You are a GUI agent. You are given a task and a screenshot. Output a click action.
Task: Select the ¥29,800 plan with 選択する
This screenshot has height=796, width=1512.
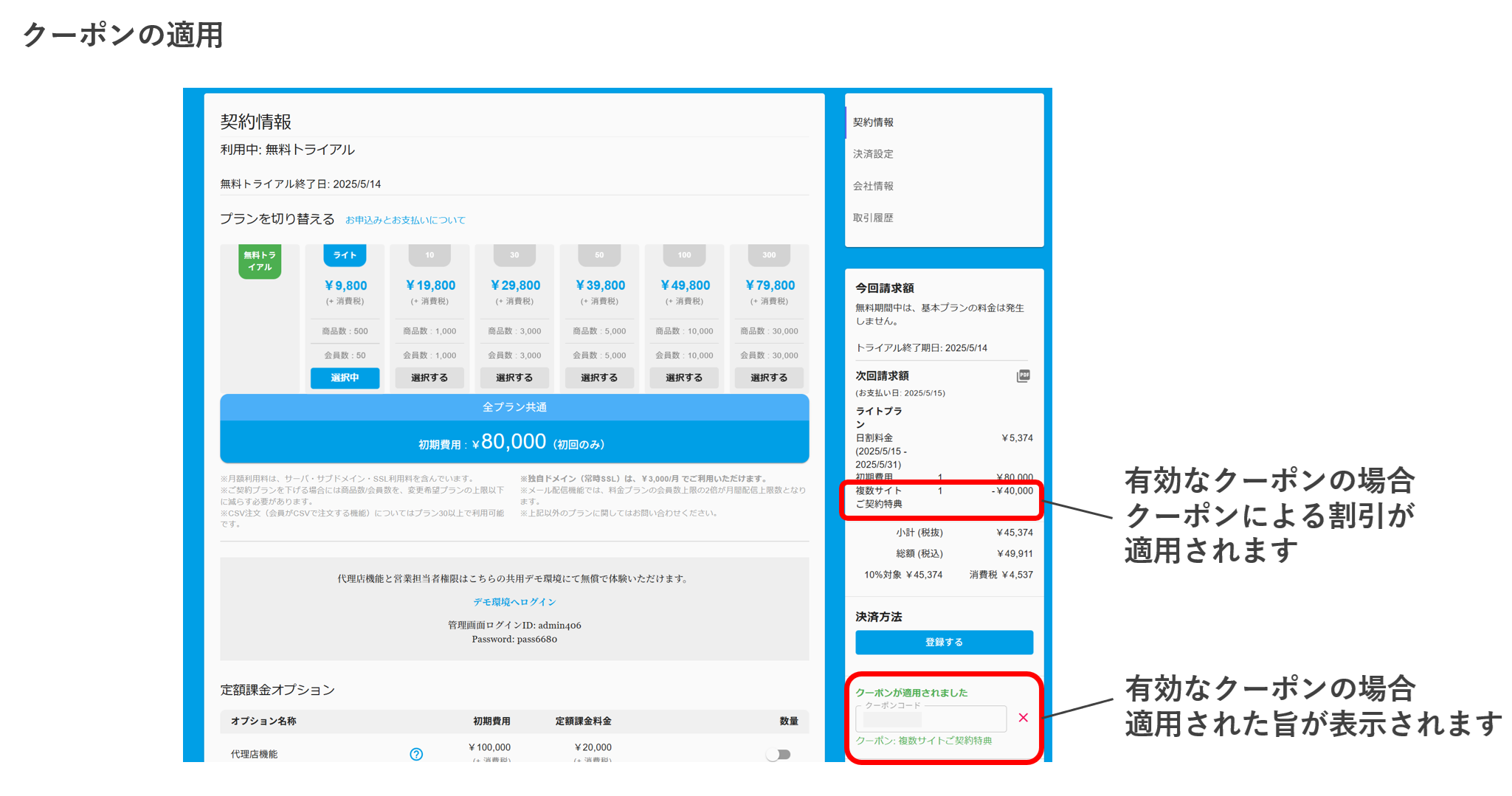[514, 378]
